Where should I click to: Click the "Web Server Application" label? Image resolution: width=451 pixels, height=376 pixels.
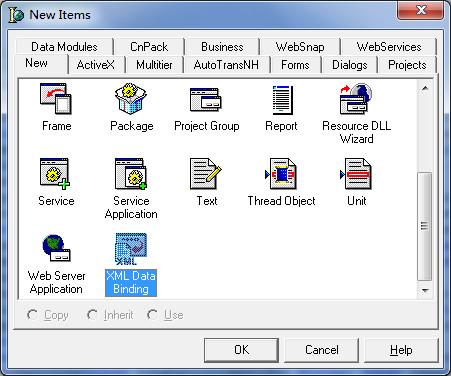[56, 282]
